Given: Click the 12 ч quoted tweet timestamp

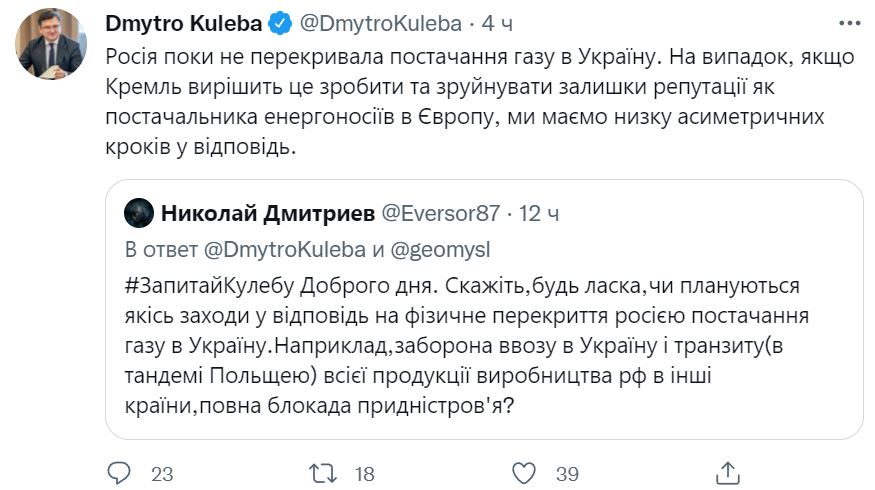Looking at the screenshot, I should point(540,213).
